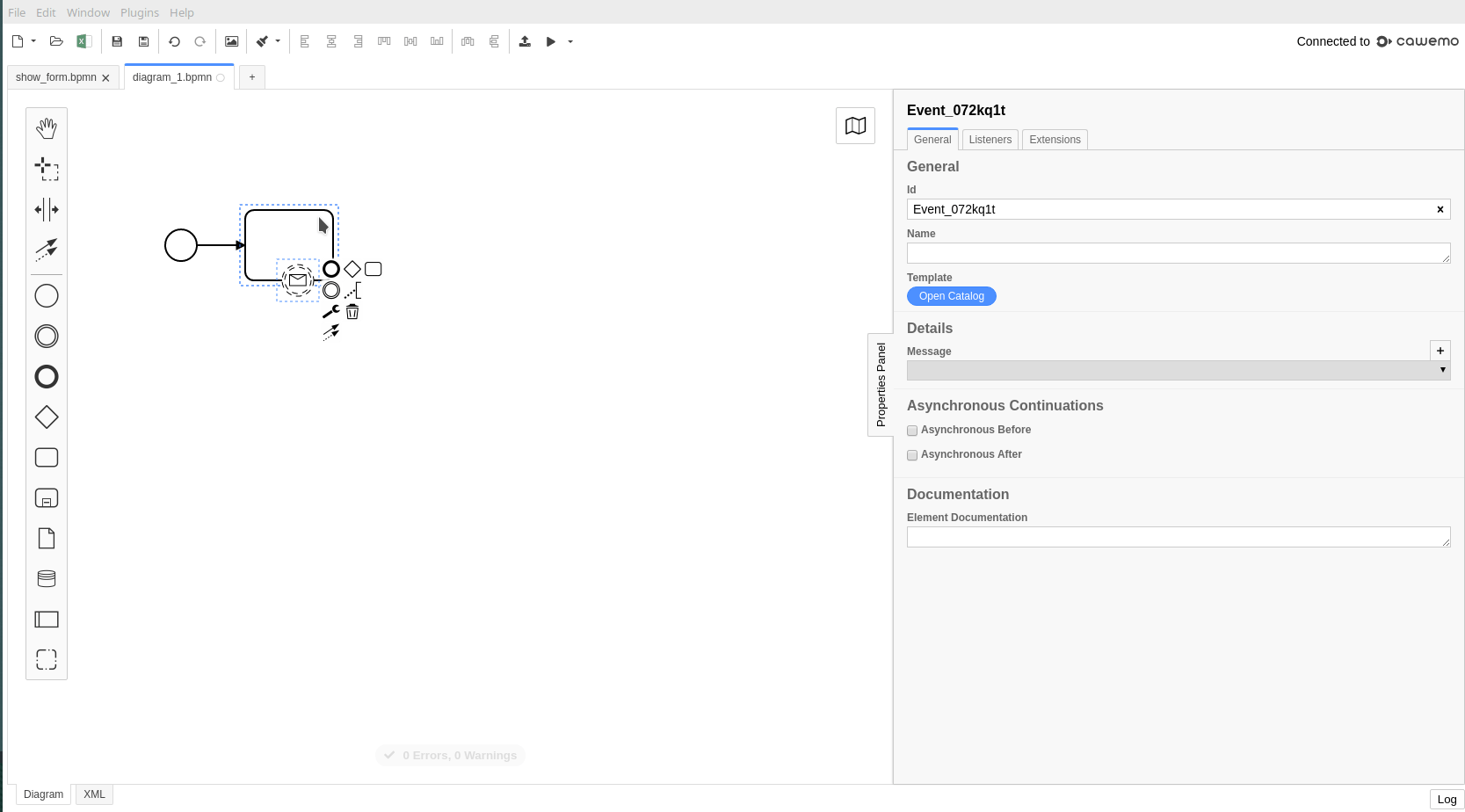Viewport: 1465px width, 812px height.
Task: Switch to the Listeners tab
Action: 990,139
